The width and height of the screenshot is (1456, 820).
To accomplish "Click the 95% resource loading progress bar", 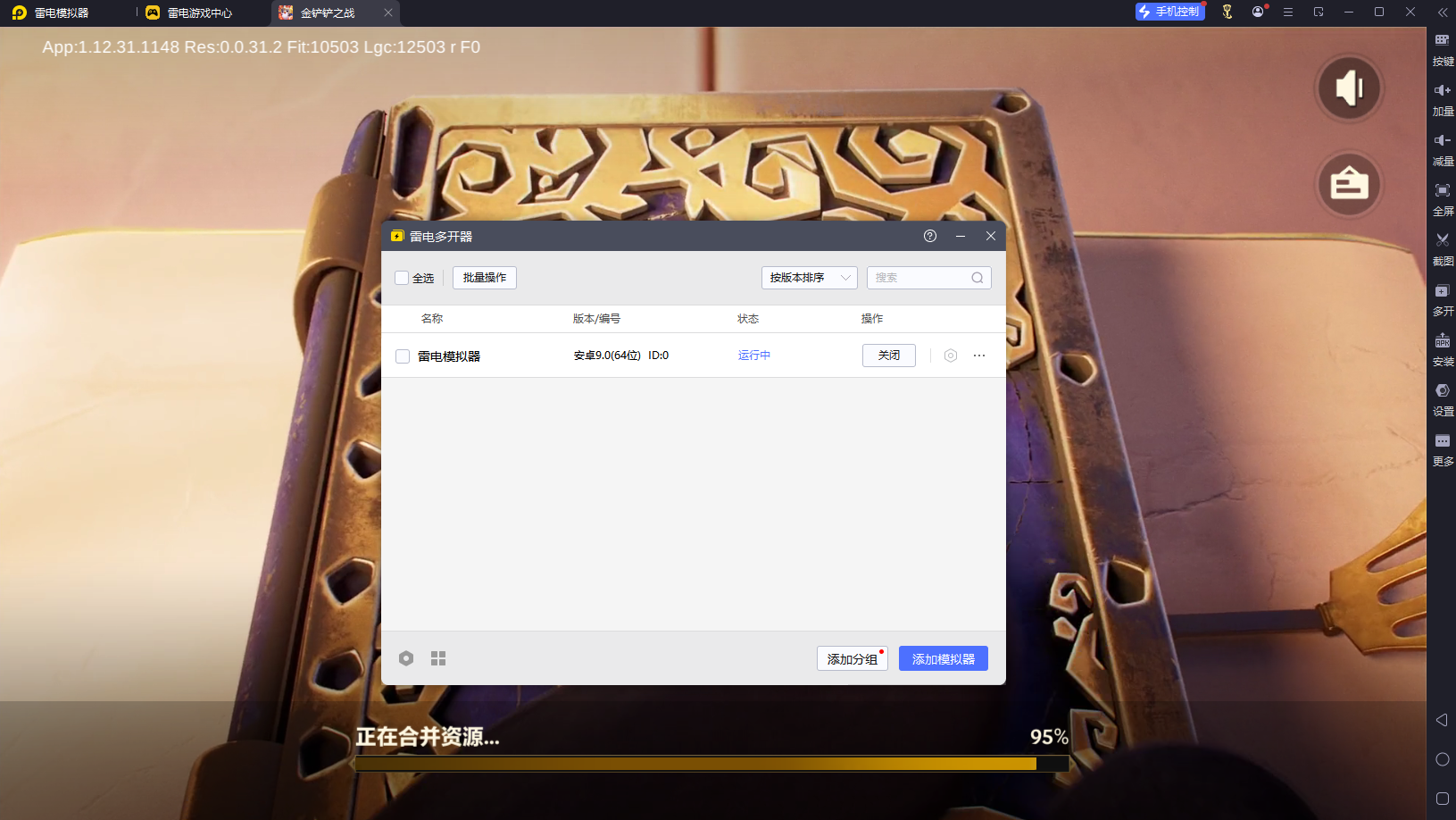I will click(712, 764).
